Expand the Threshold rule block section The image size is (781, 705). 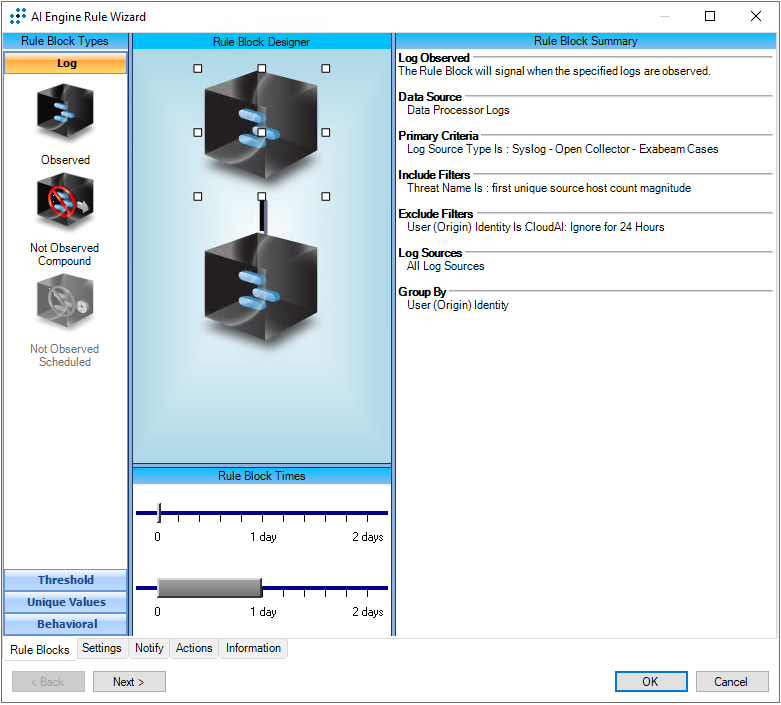click(x=66, y=580)
